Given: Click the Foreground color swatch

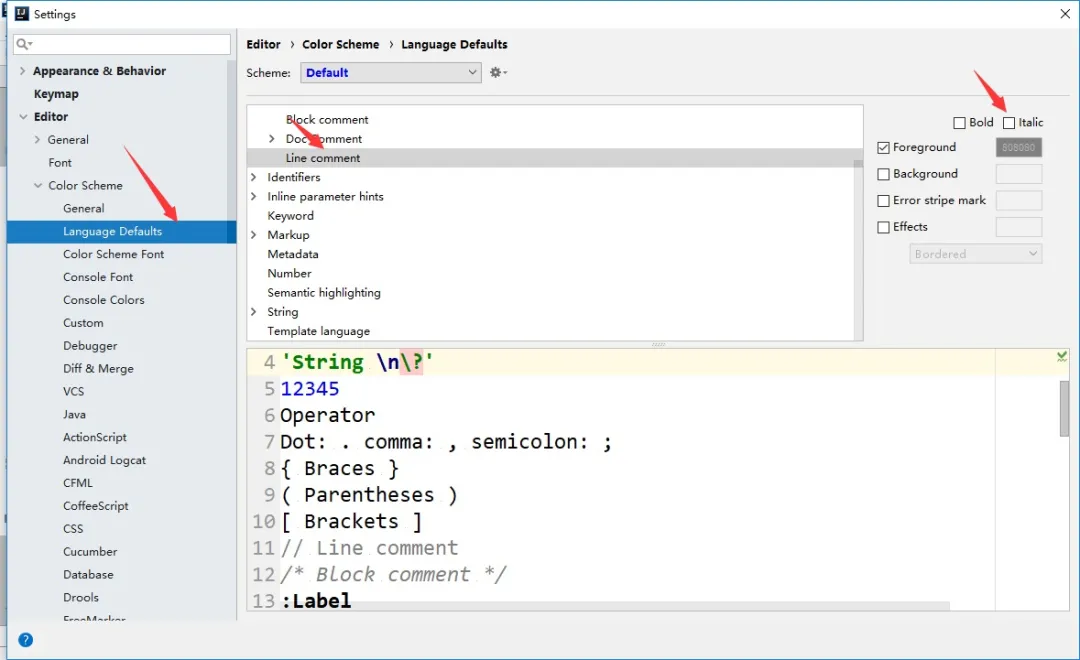Looking at the screenshot, I should point(1019,148).
